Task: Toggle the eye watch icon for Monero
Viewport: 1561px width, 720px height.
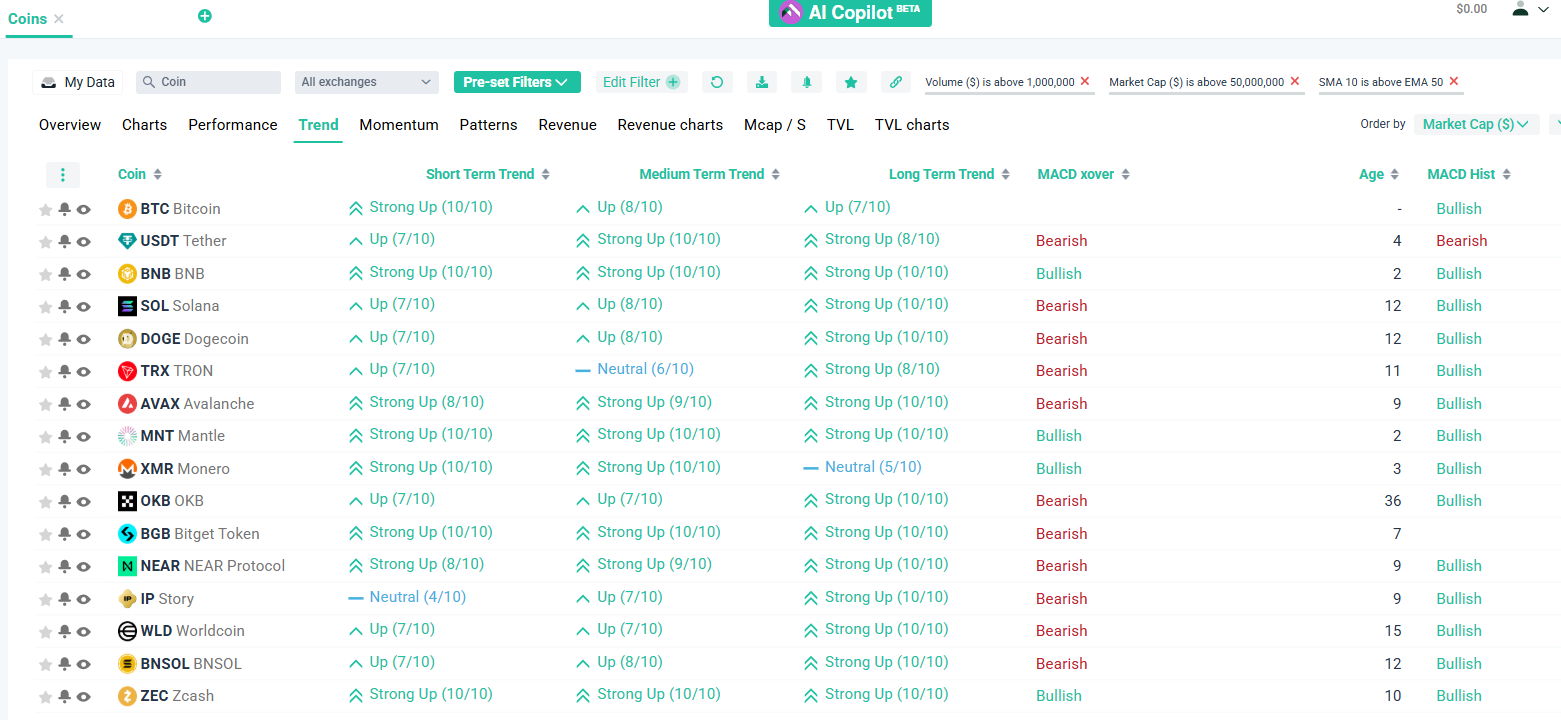Action: [84, 469]
